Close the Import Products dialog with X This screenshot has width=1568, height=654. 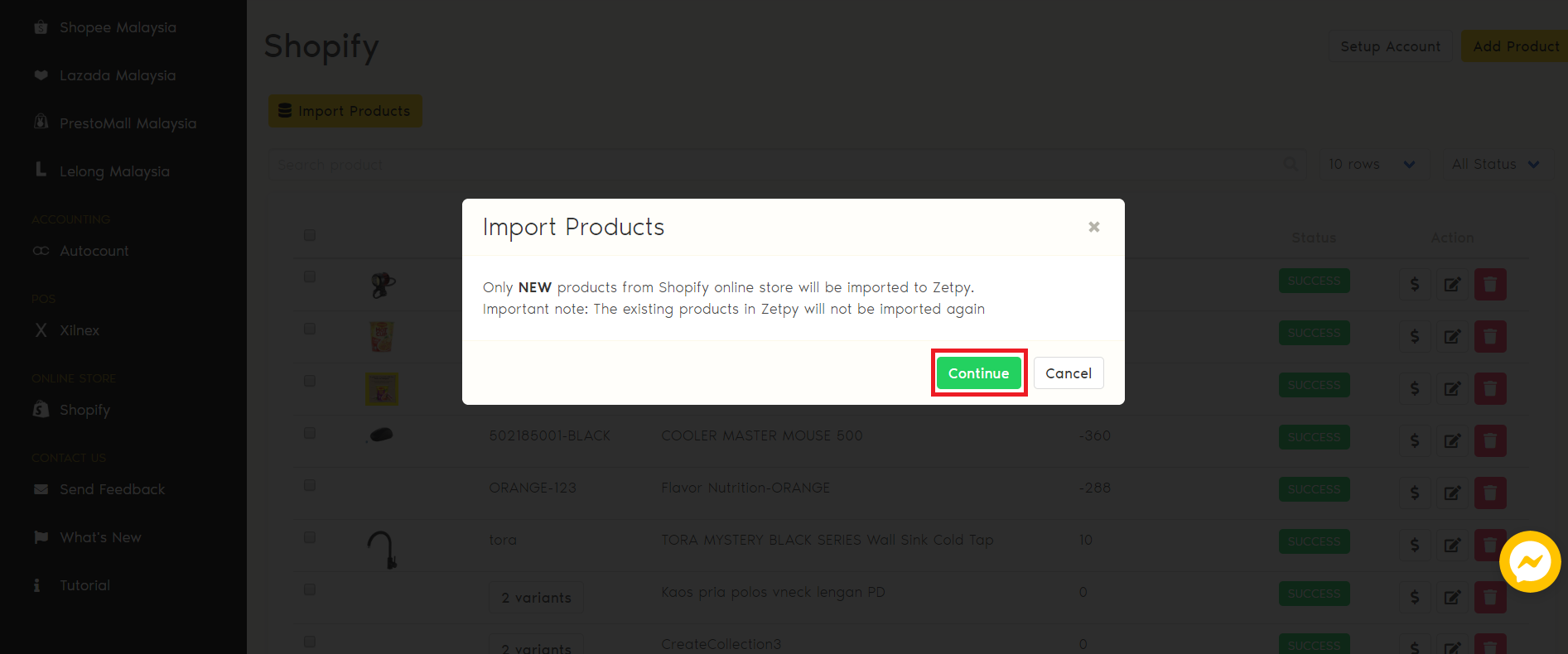1093,227
